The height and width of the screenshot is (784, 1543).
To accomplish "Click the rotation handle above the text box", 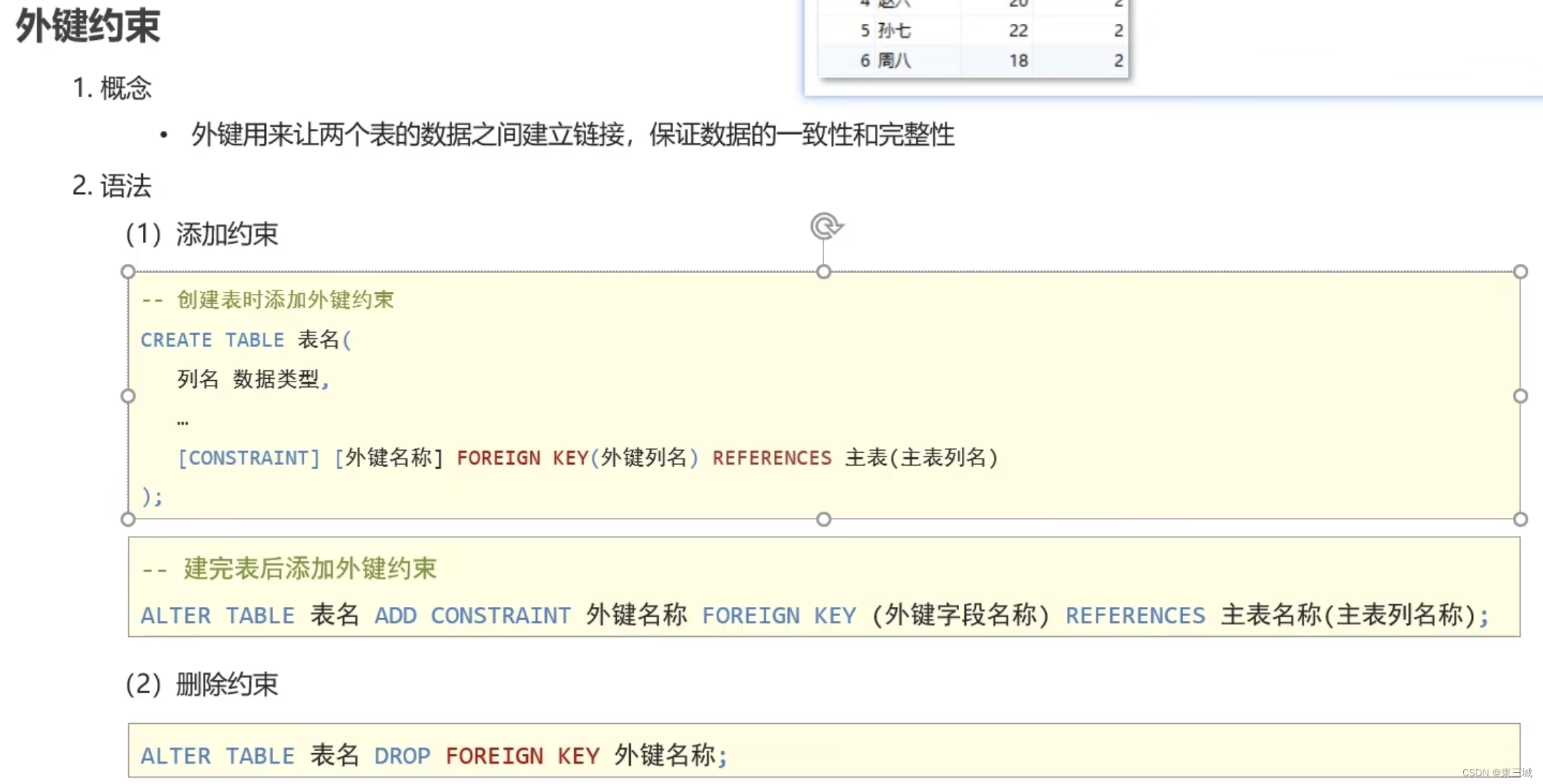I will tap(826, 227).
